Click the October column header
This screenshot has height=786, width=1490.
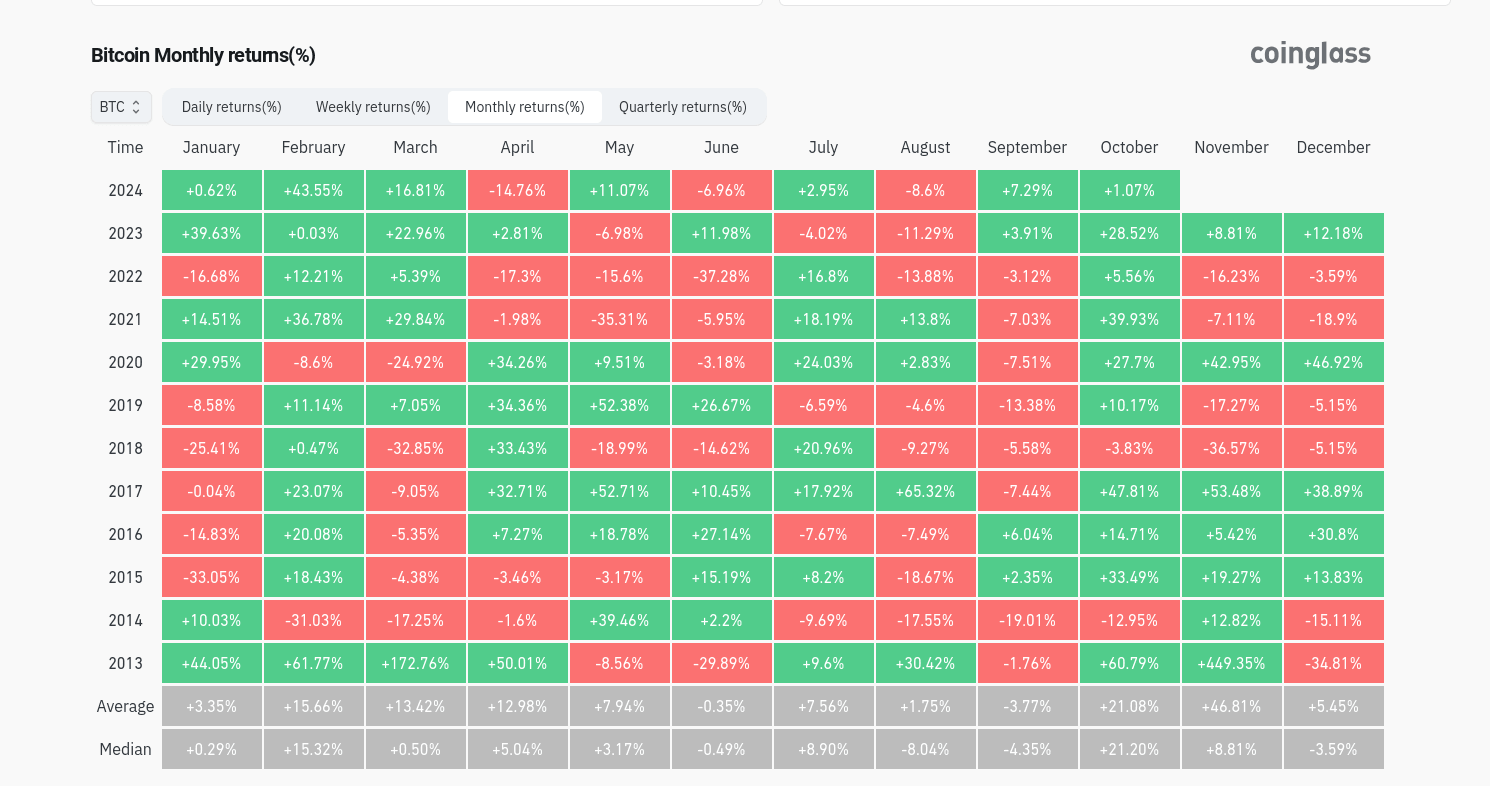1129,147
